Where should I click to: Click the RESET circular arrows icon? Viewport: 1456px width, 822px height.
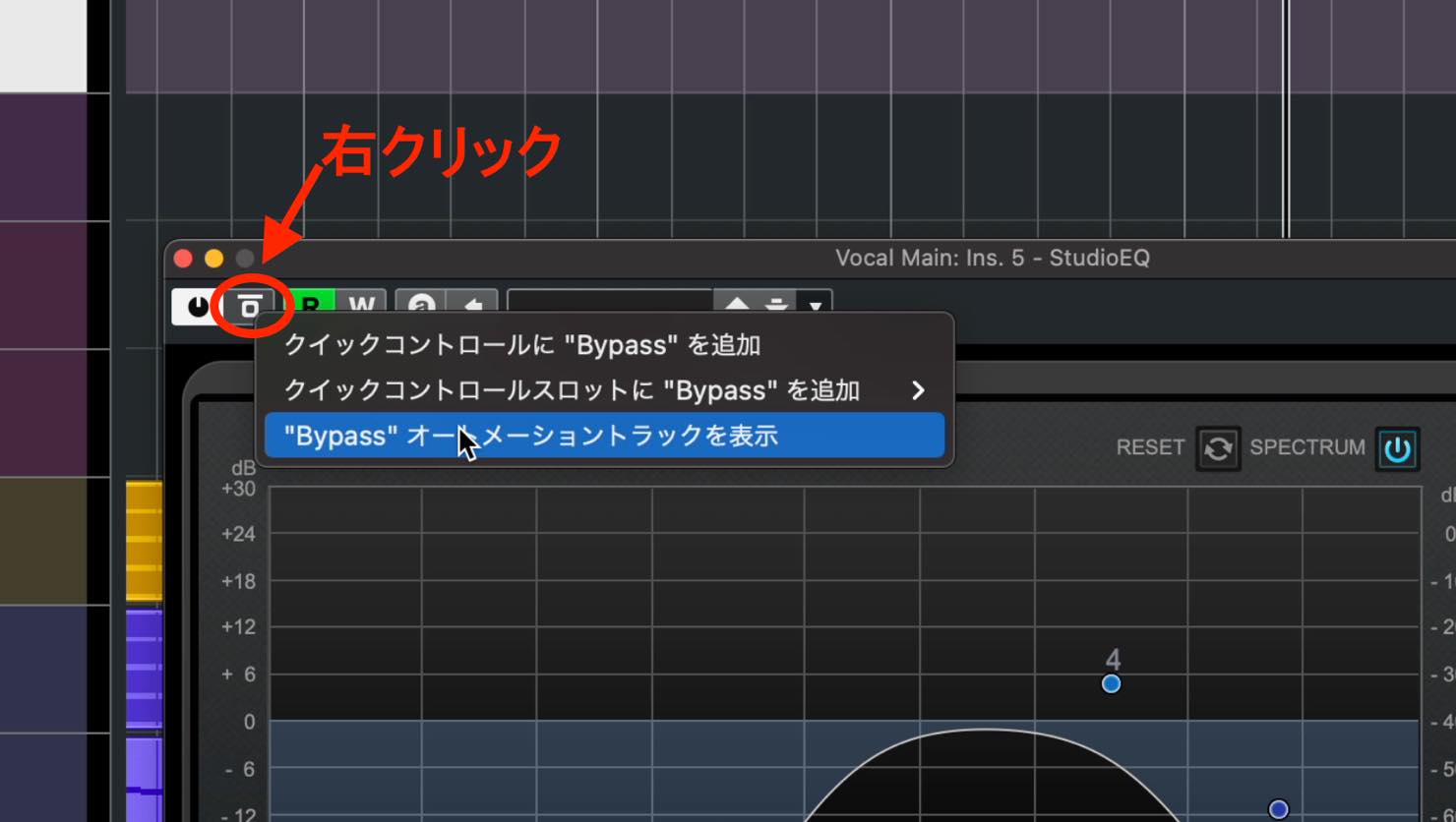click(1218, 448)
